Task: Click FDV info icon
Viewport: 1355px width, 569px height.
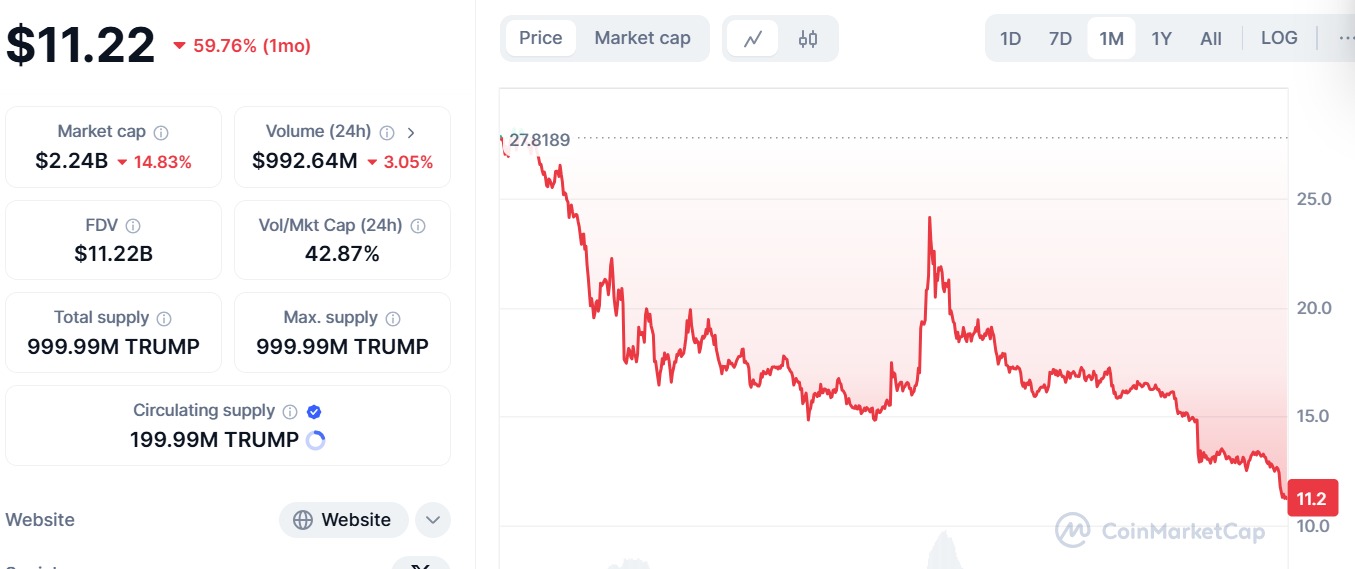Action: 133,226
